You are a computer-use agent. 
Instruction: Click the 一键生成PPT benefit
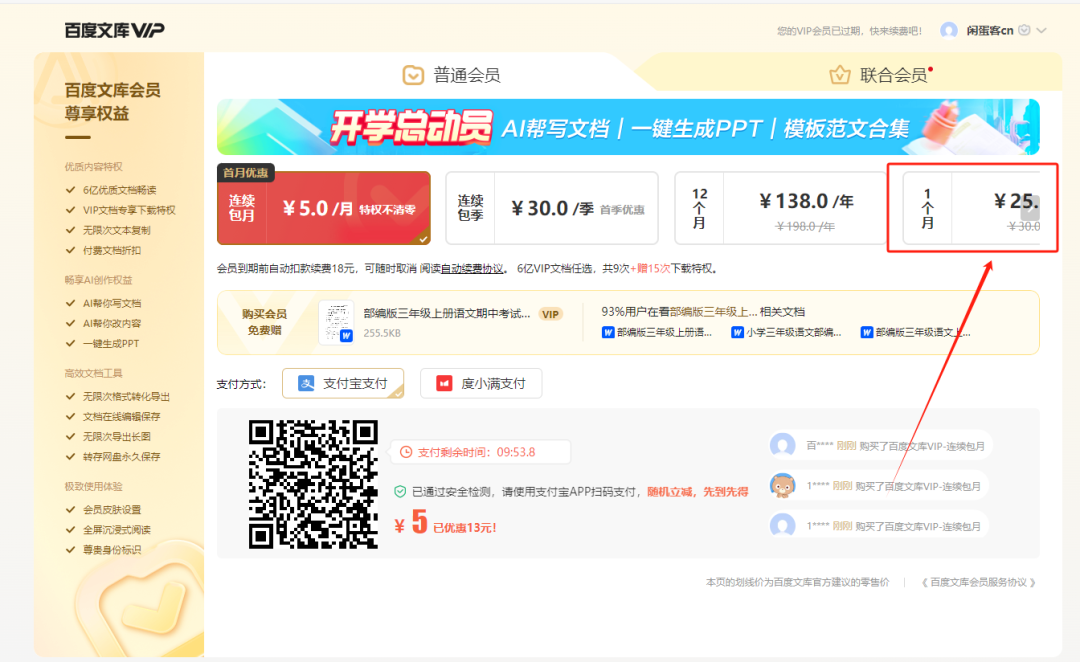(x=111, y=344)
